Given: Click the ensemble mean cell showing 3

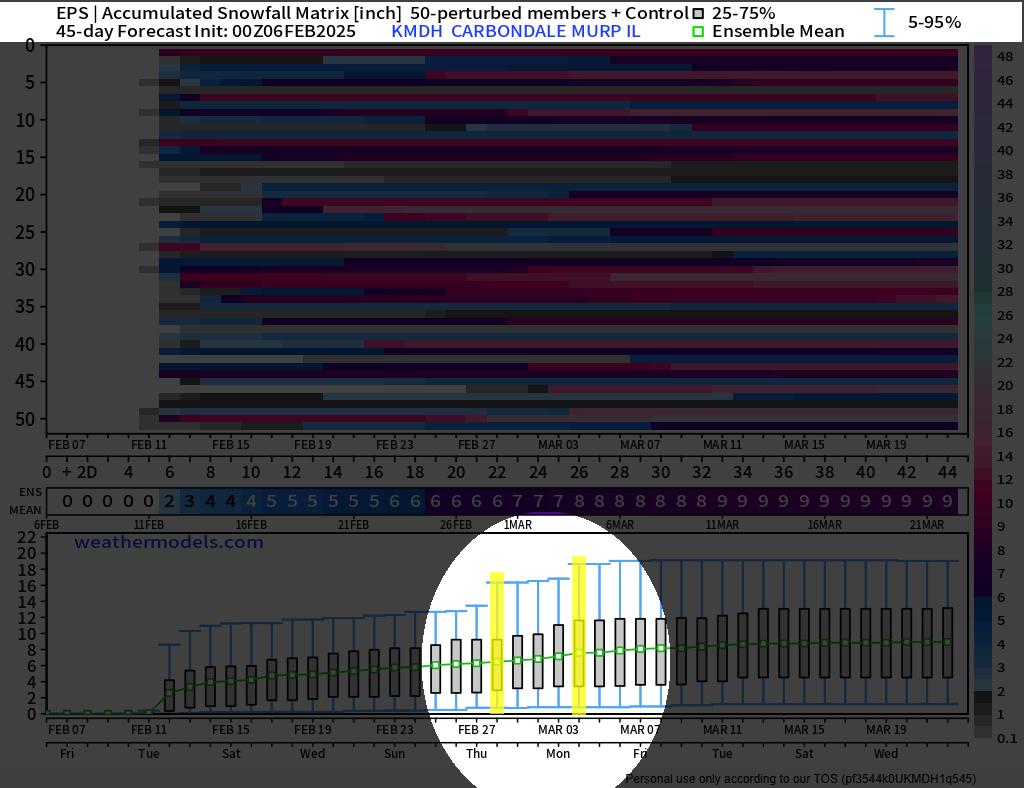Looking at the screenshot, I should [x=189, y=501].
